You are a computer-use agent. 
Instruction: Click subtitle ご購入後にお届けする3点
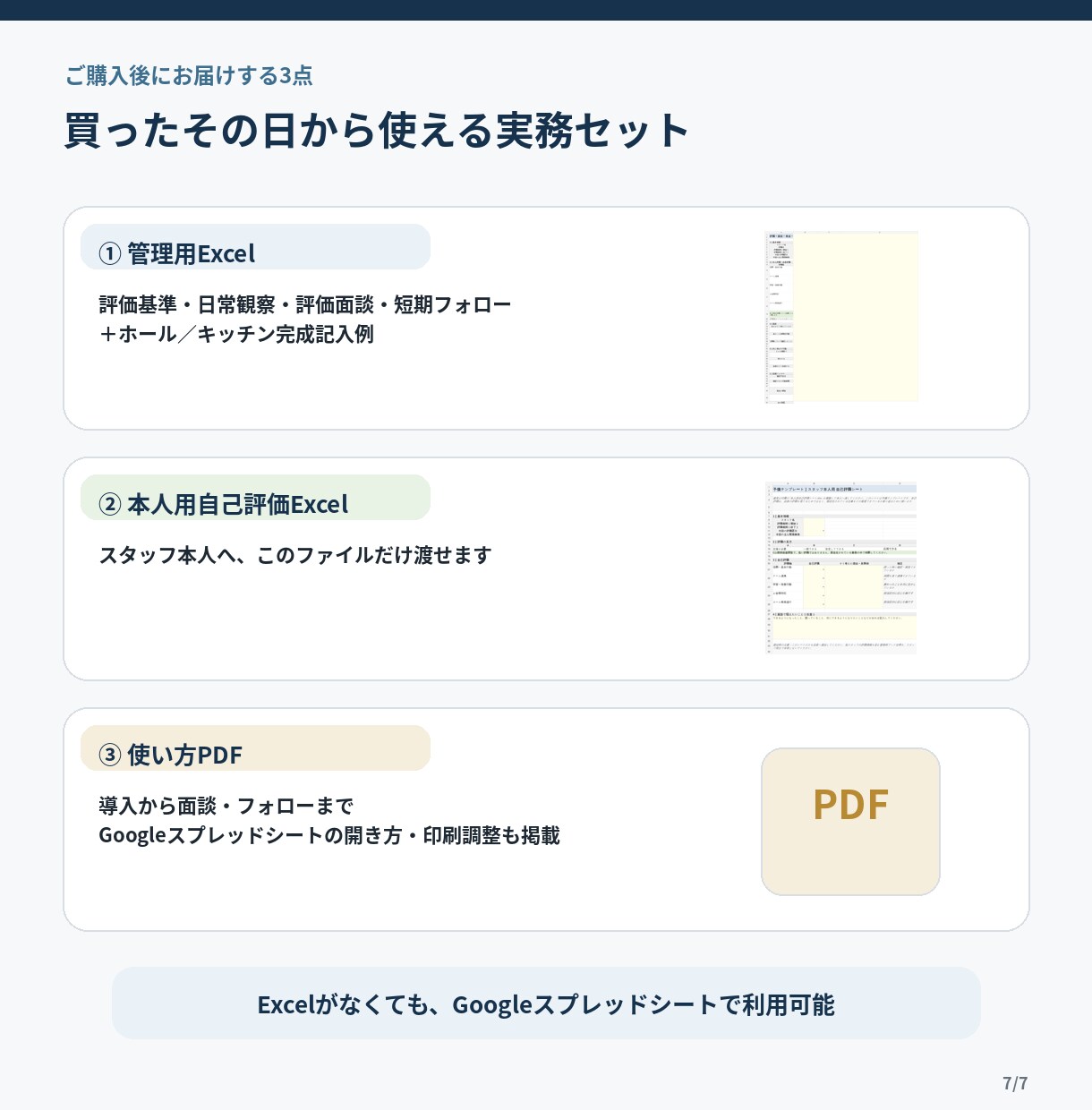189,75
